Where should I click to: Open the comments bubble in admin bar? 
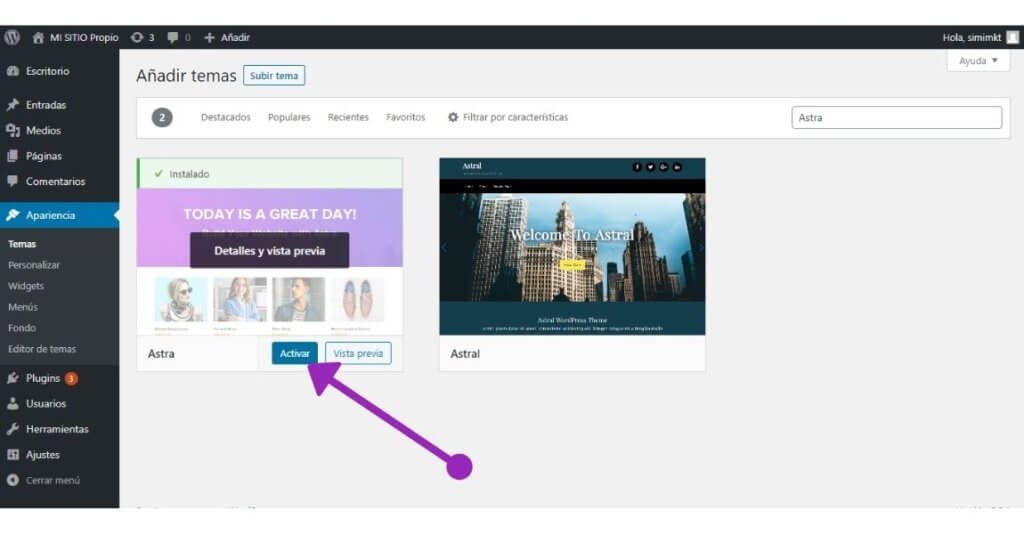coord(178,37)
